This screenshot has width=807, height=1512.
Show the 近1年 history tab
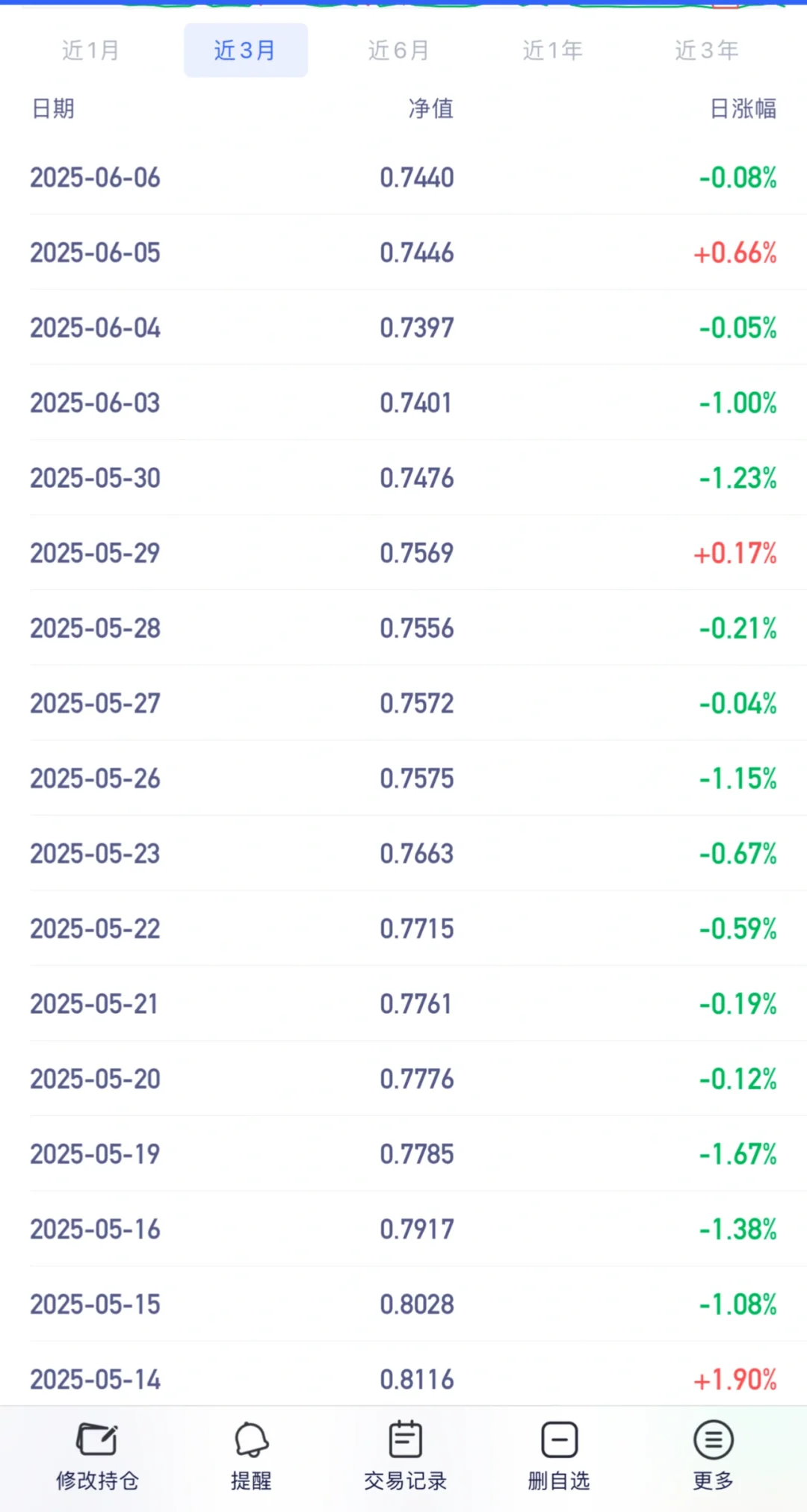(553, 50)
